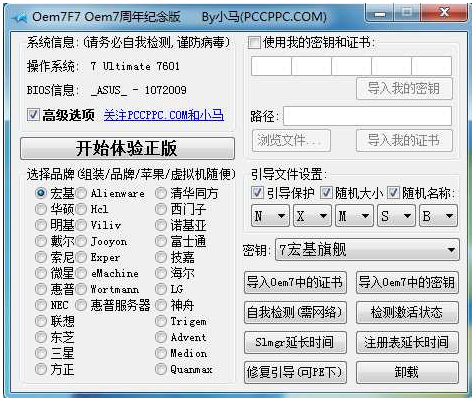The image size is (472, 399).
Task: Click the 开始体验正版 button
Action: pos(127,148)
